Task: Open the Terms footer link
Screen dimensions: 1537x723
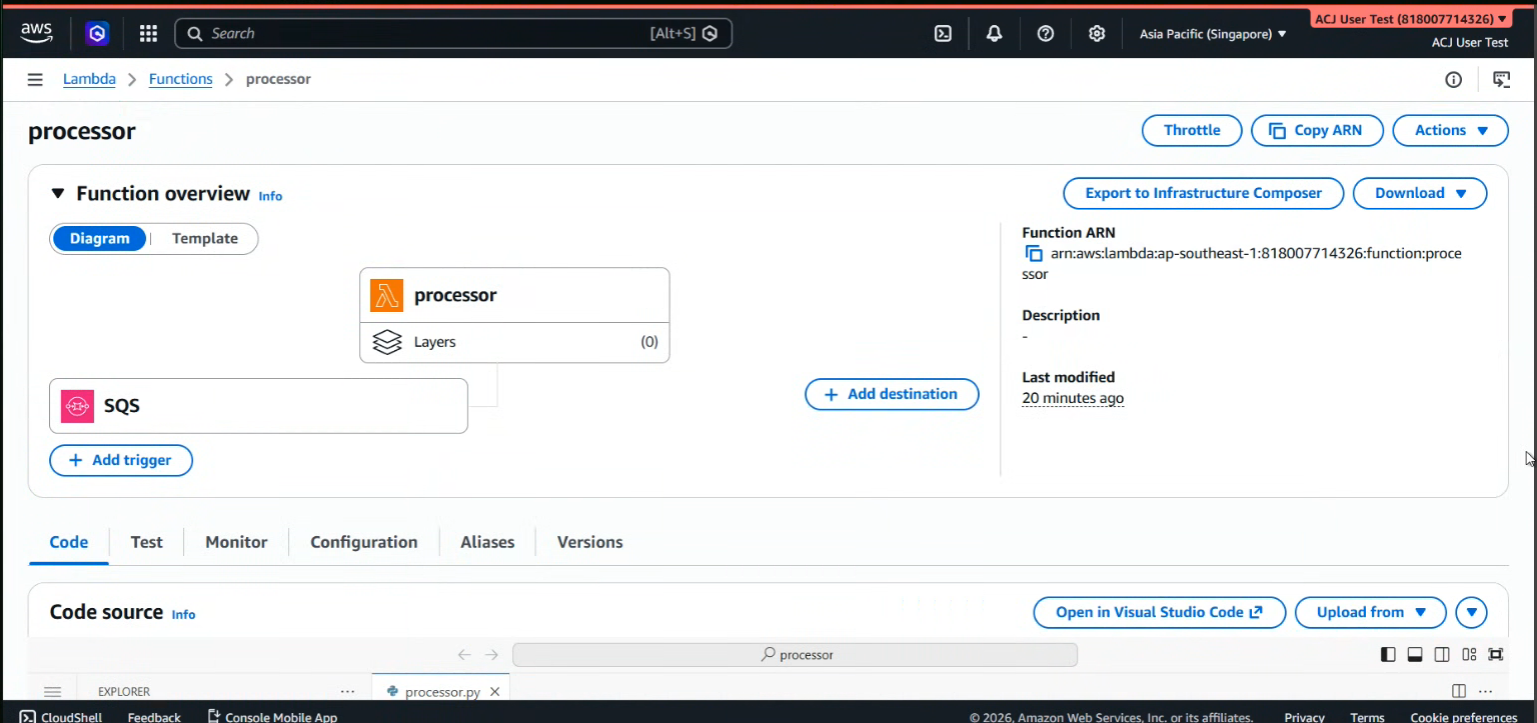Action: click(x=1367, y=717)
